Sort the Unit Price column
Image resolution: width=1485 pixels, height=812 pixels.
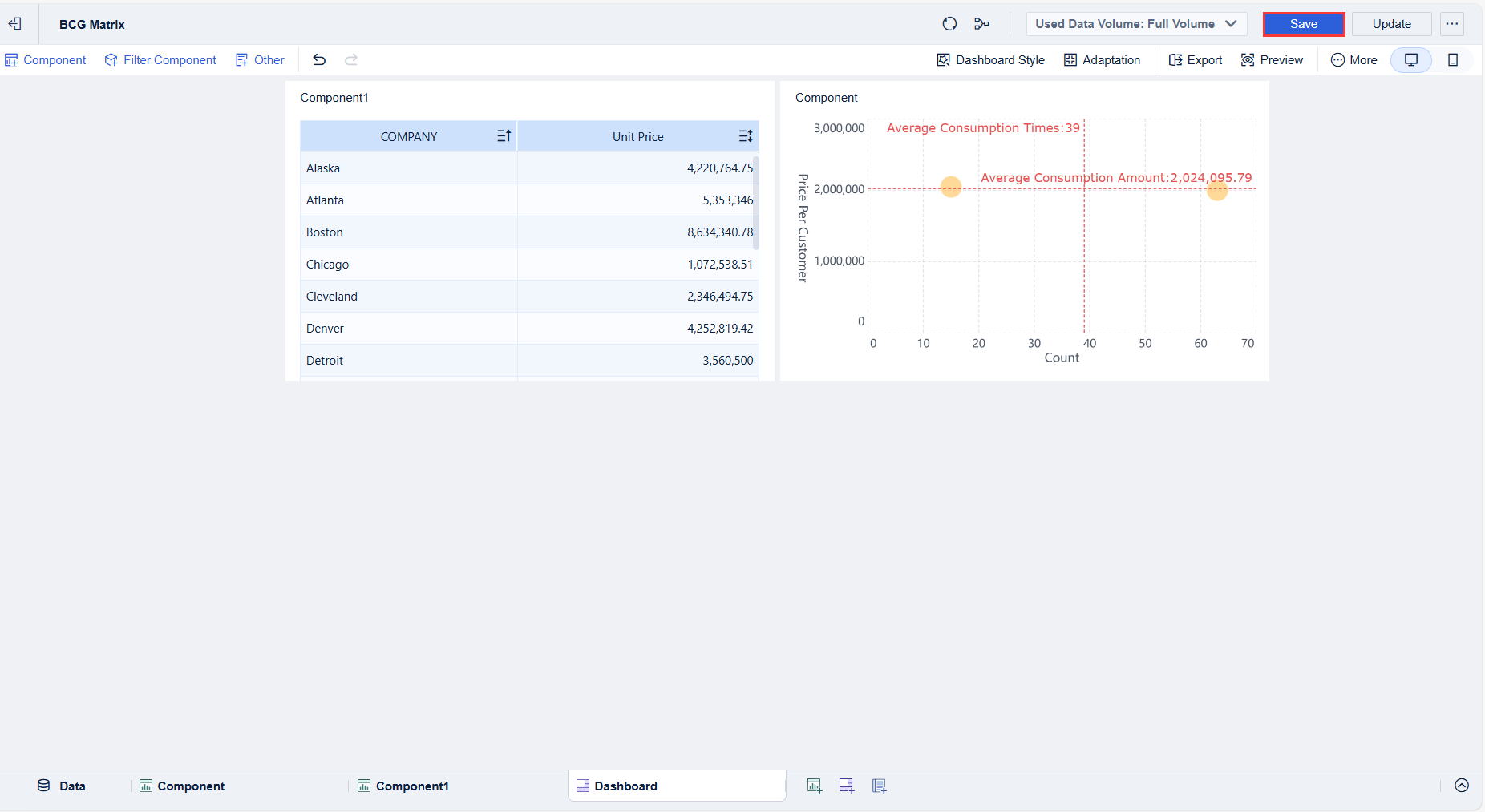click(x=744, y=135)
